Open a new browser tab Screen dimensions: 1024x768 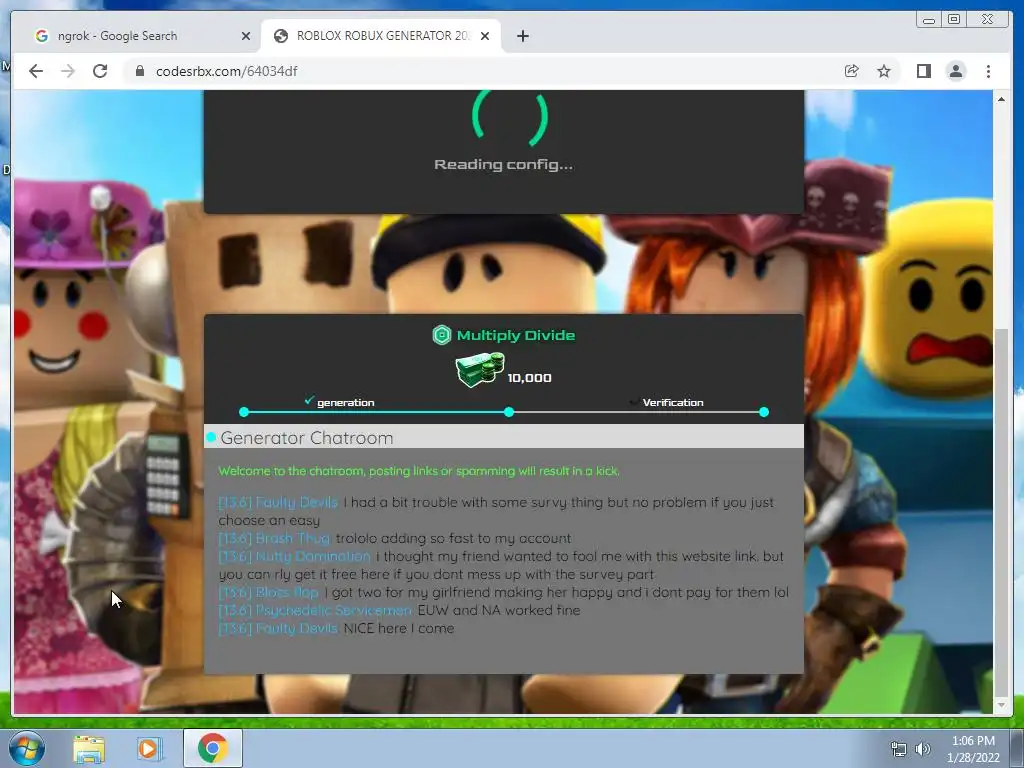(x=522, y=36)
